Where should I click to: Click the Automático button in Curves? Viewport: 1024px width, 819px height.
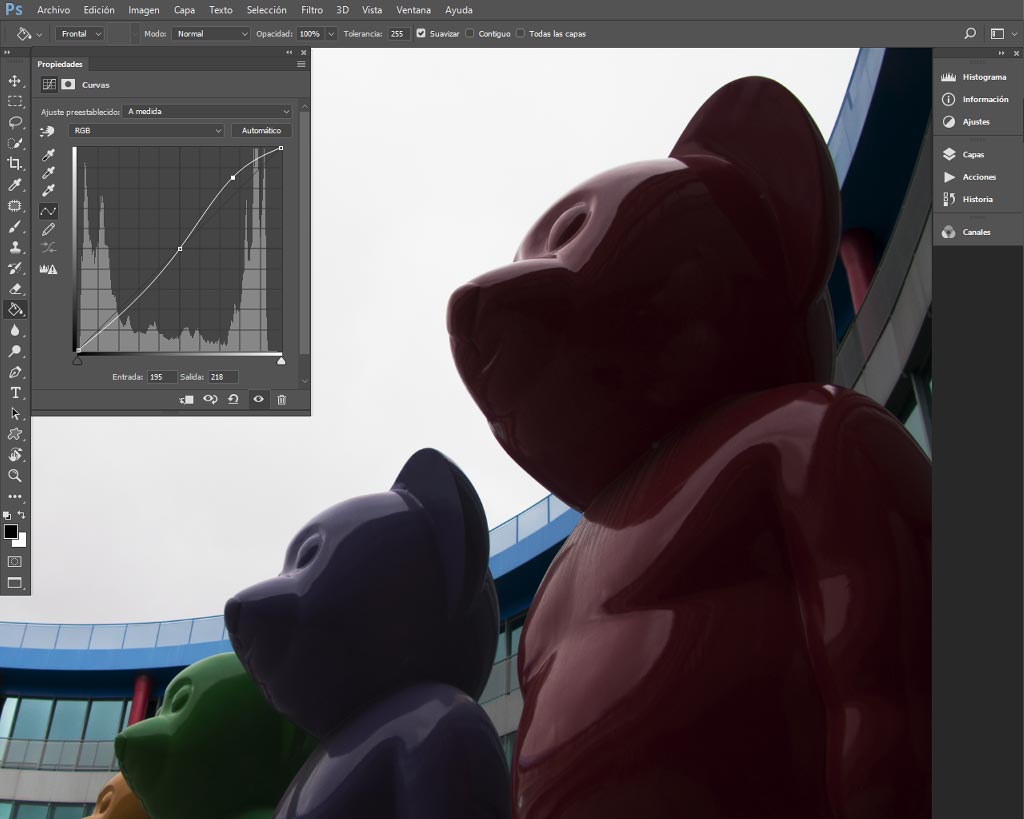click(x=261, y=131)
